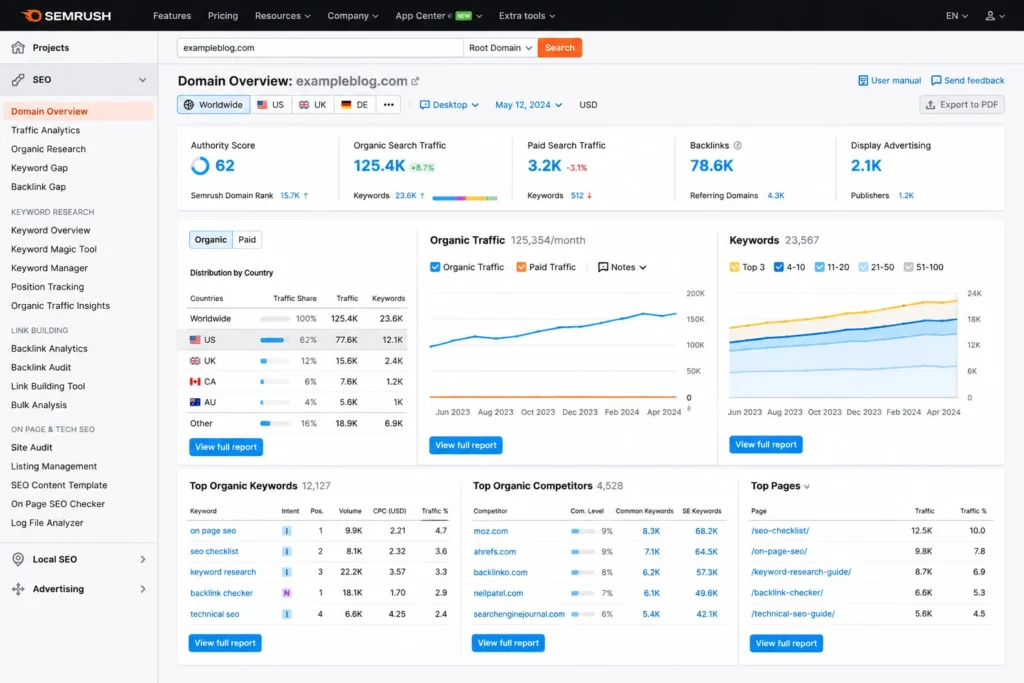Click the Authority Score circle icon

point(200,166)
